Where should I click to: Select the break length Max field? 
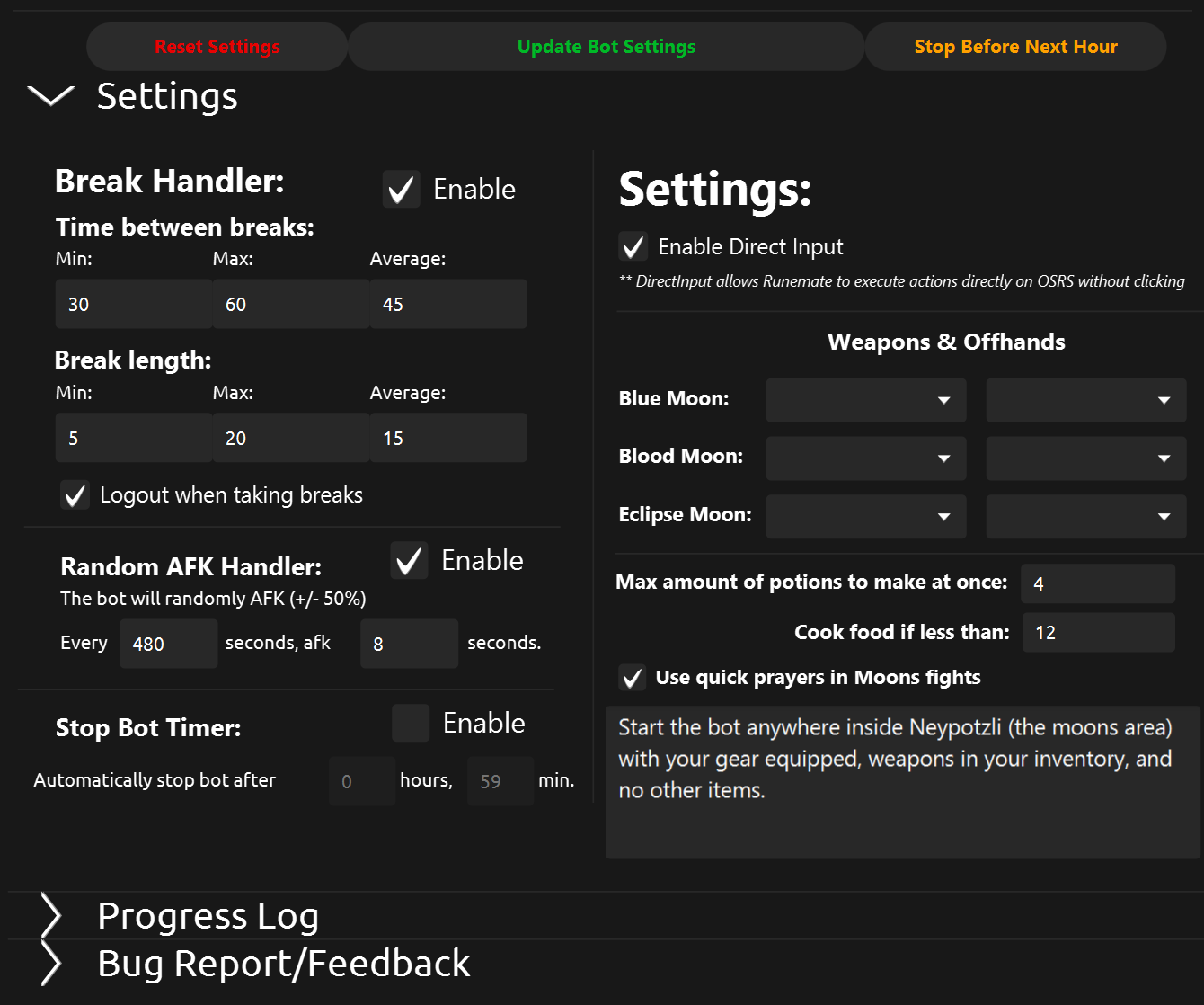coord(290,438)
